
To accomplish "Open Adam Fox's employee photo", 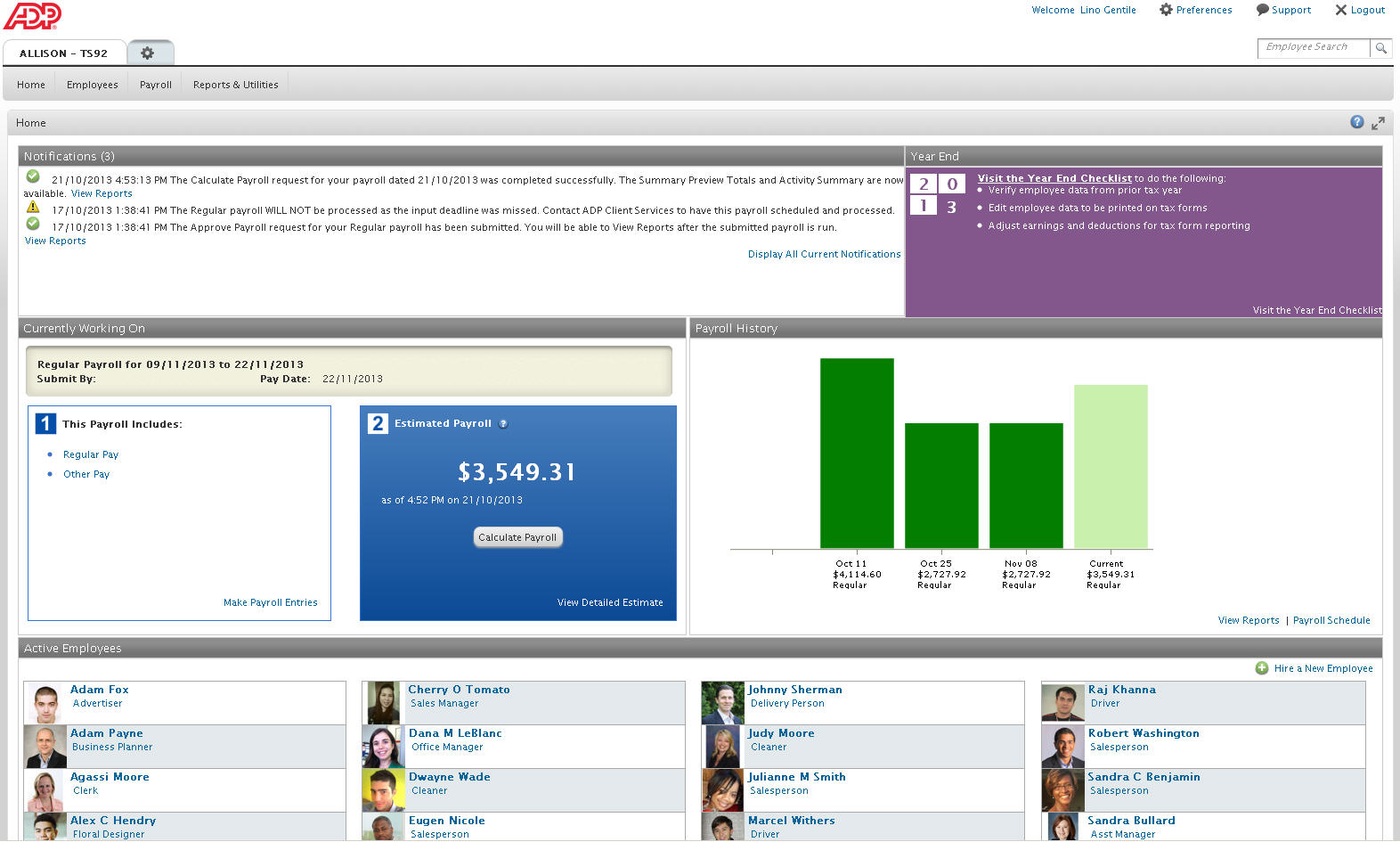I will pyautogui.click(x=45, y=703).
